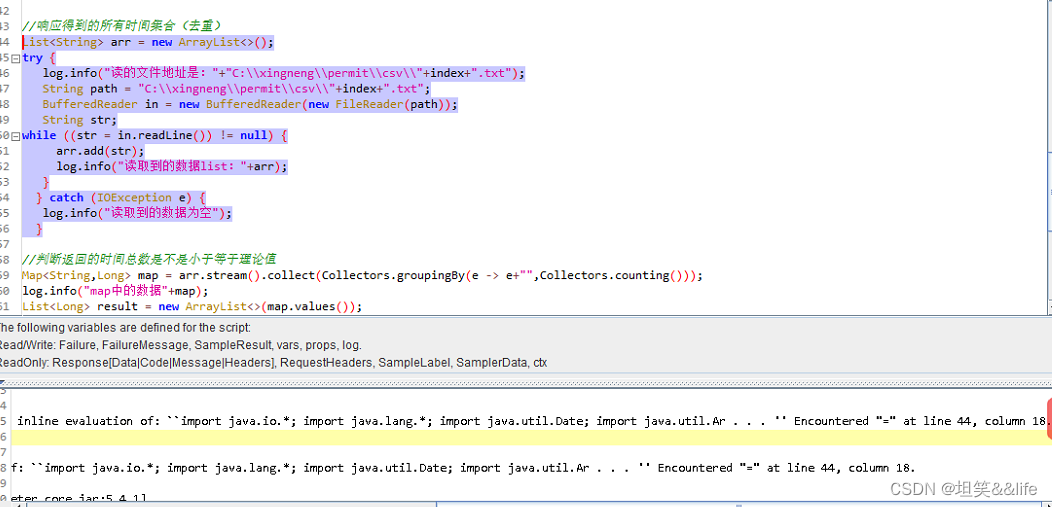Click the log line ending 'line 44, column 18.'
Screen dimensions: 1052x507
(463, 468)
